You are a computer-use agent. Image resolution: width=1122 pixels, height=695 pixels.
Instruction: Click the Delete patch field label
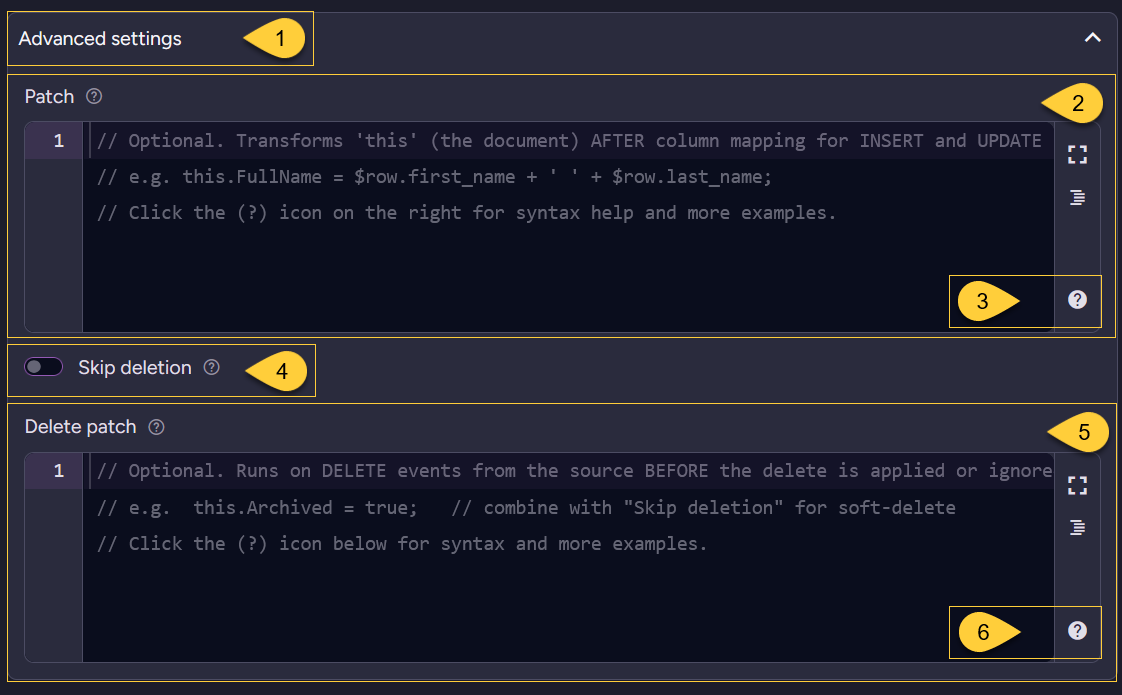pyautogui.click(x=80, y=427)
